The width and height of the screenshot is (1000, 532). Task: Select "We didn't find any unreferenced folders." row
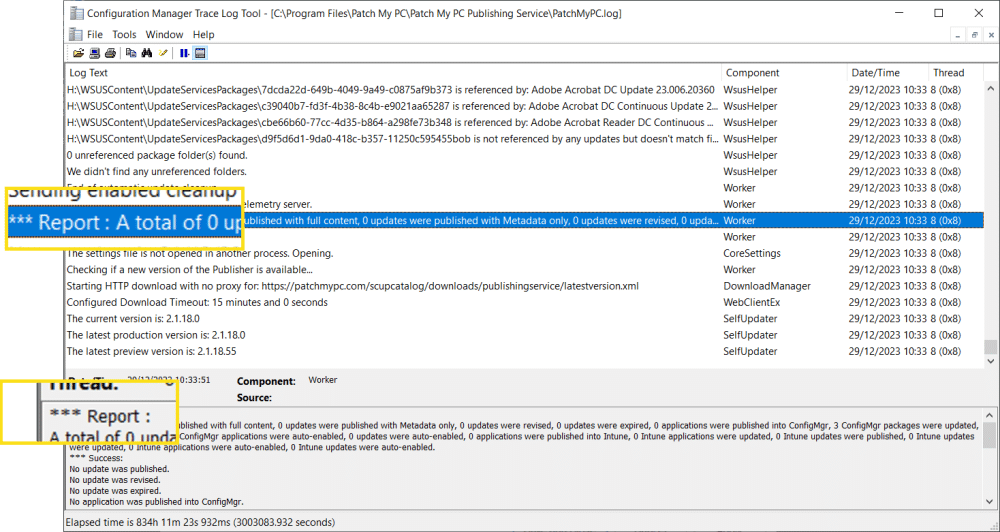pyautogui.click(x=524, y=172)
